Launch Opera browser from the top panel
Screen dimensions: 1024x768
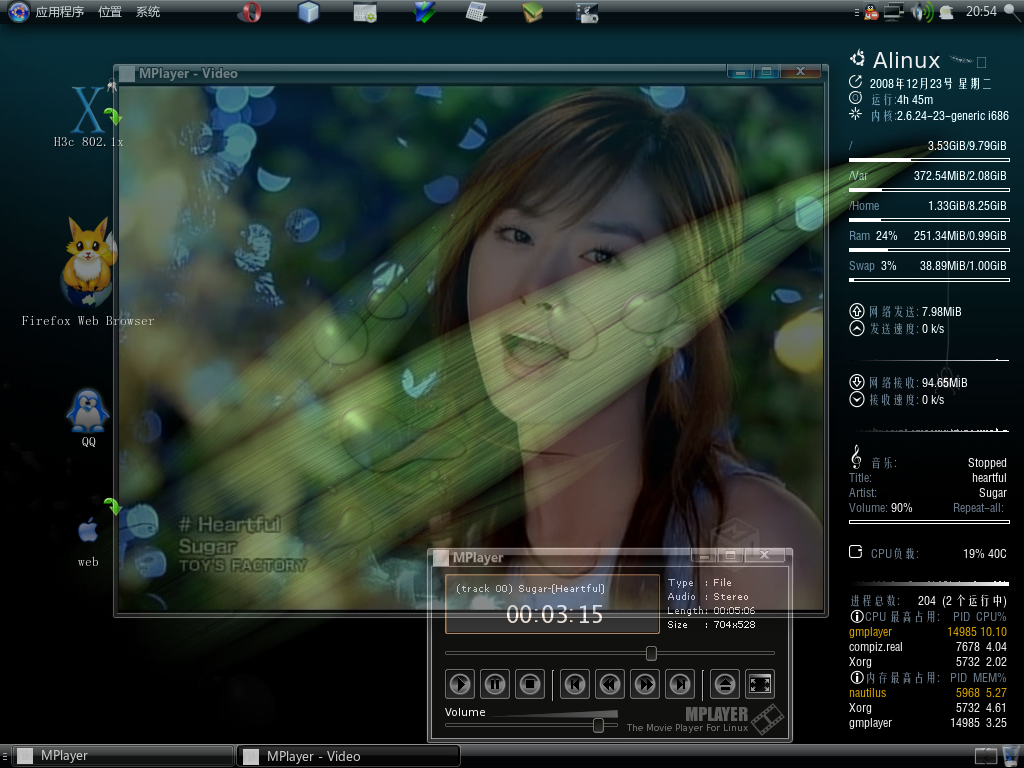250,12
